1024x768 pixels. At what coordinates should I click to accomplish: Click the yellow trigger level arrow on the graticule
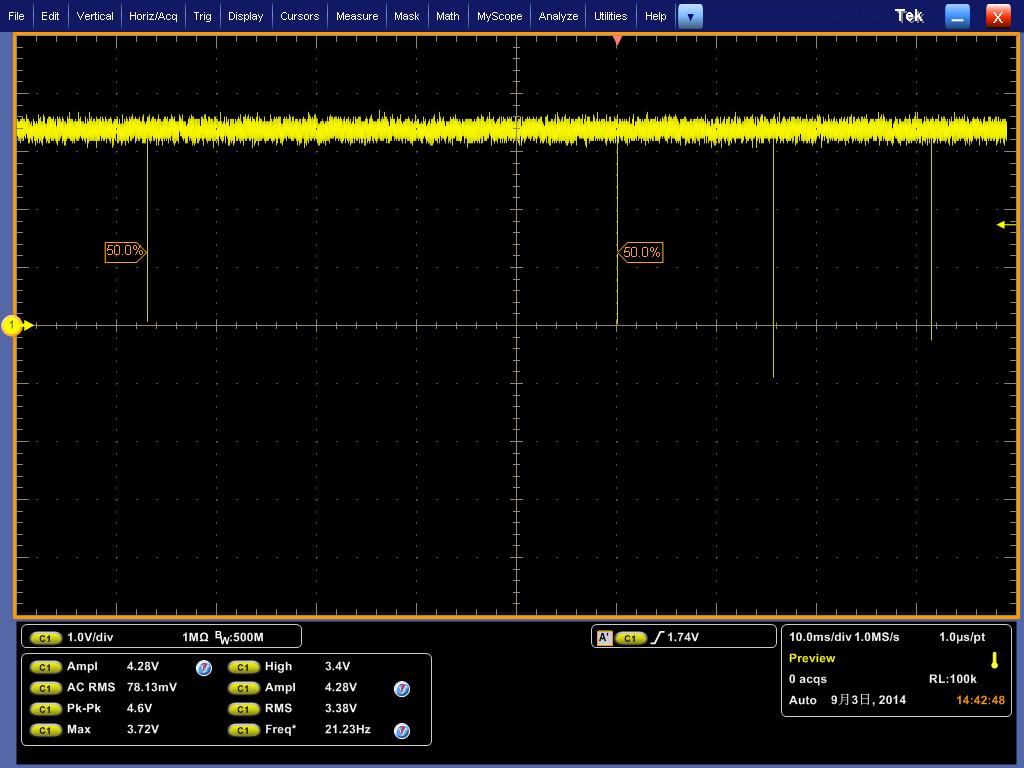click(1006, 225)
